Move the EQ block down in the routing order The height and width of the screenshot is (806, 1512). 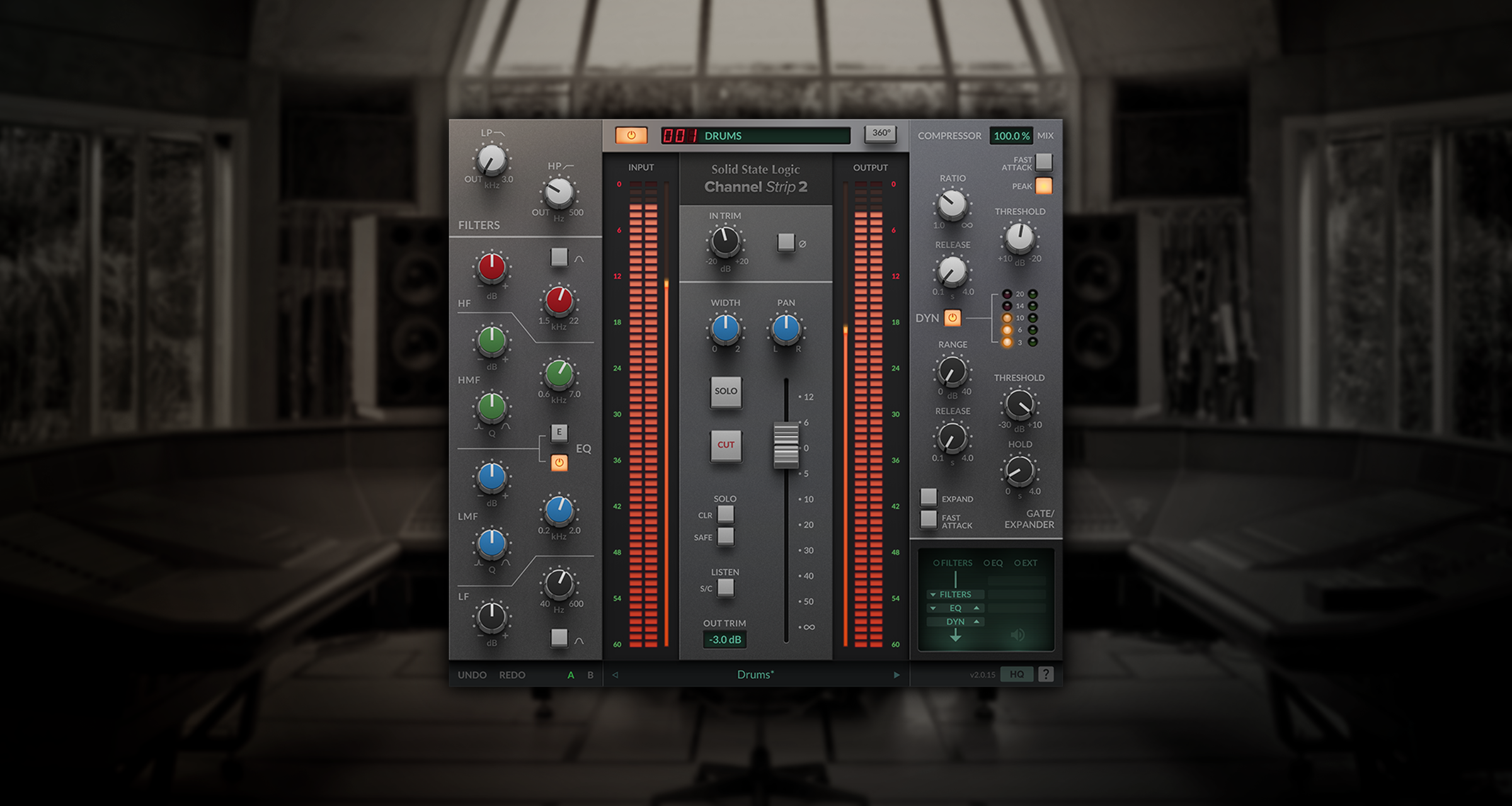tap(933, 608)
